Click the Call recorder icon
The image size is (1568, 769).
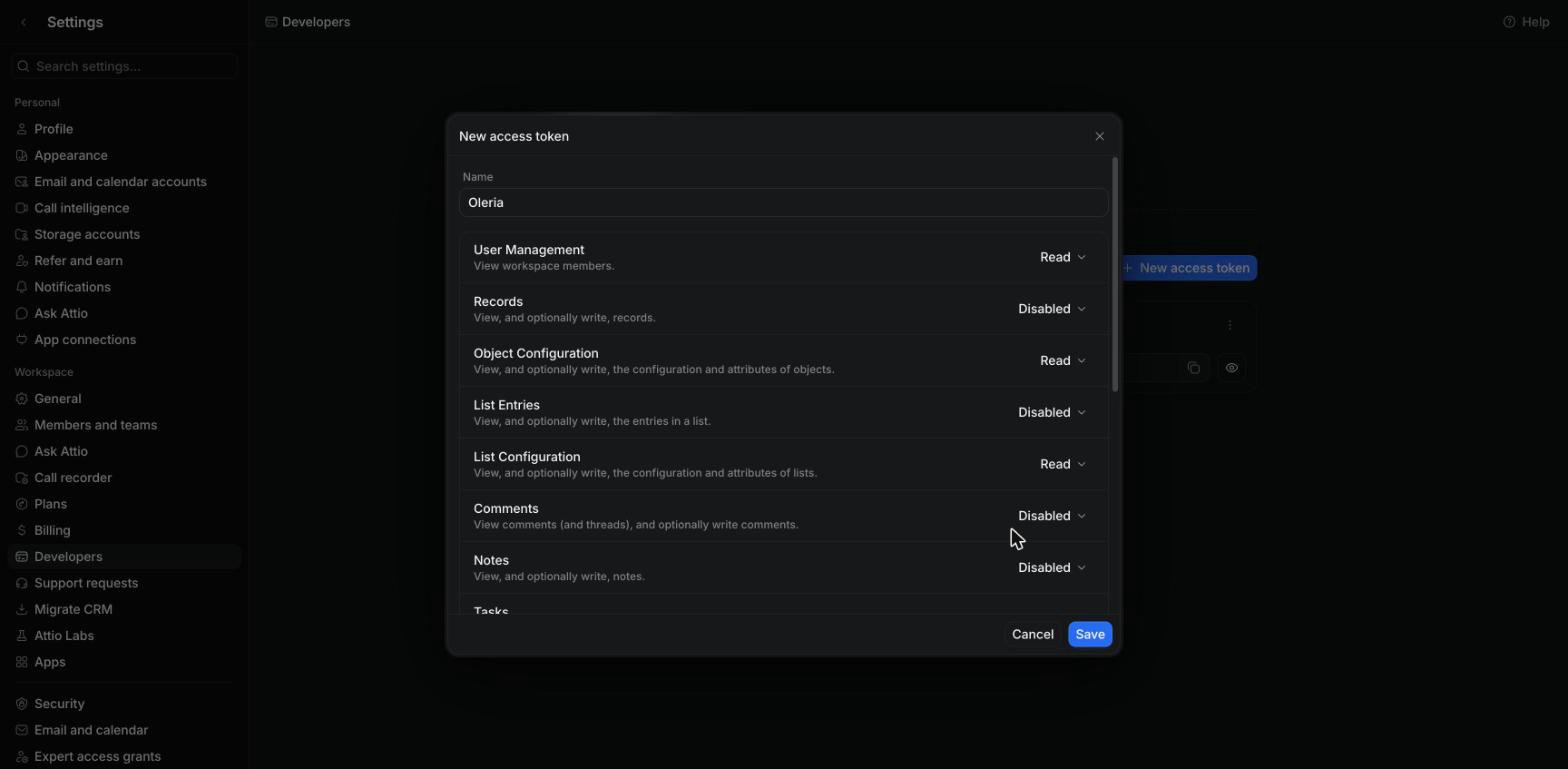[22, 478]
